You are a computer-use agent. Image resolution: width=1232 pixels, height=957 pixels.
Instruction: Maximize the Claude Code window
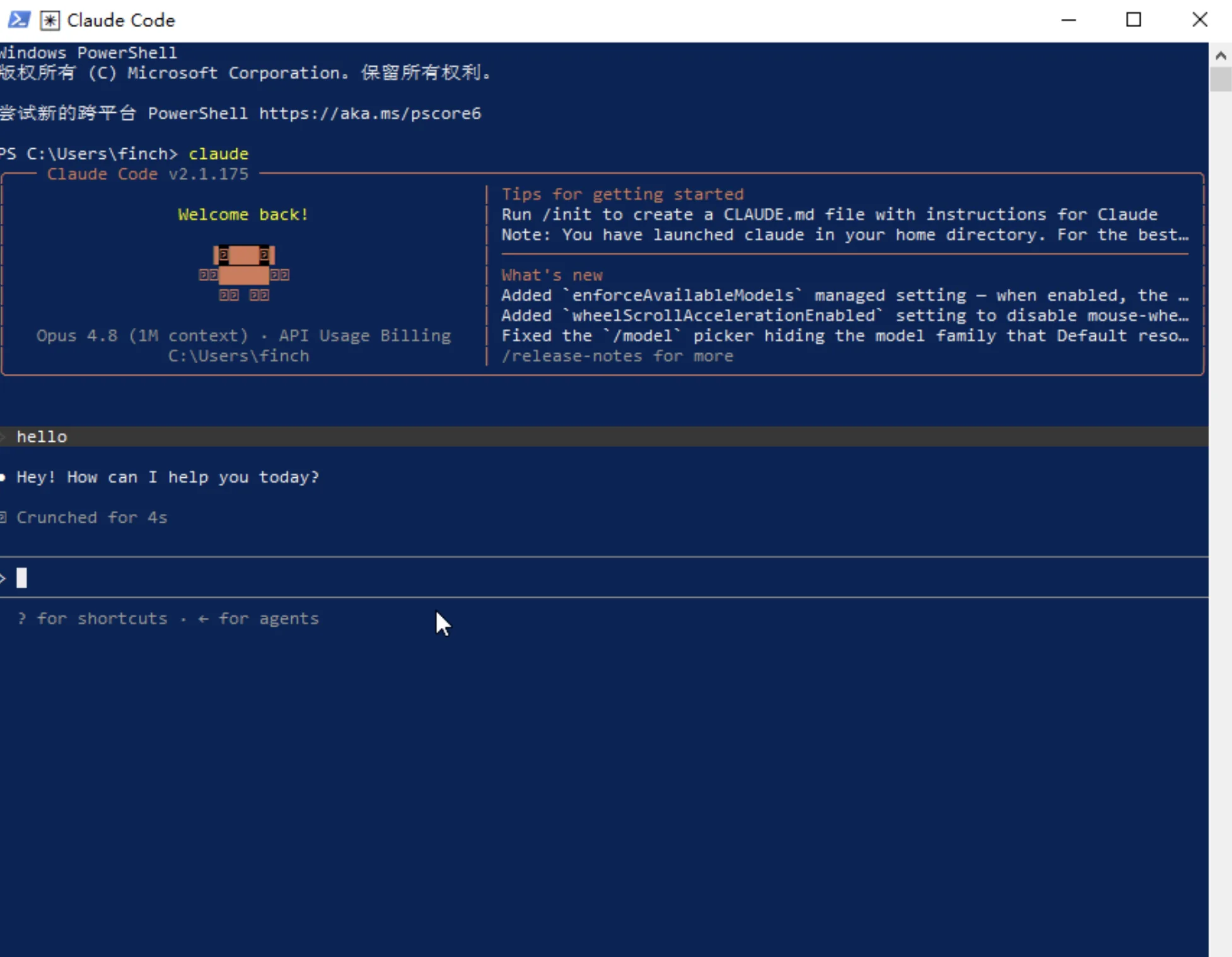pos(1134,20)
